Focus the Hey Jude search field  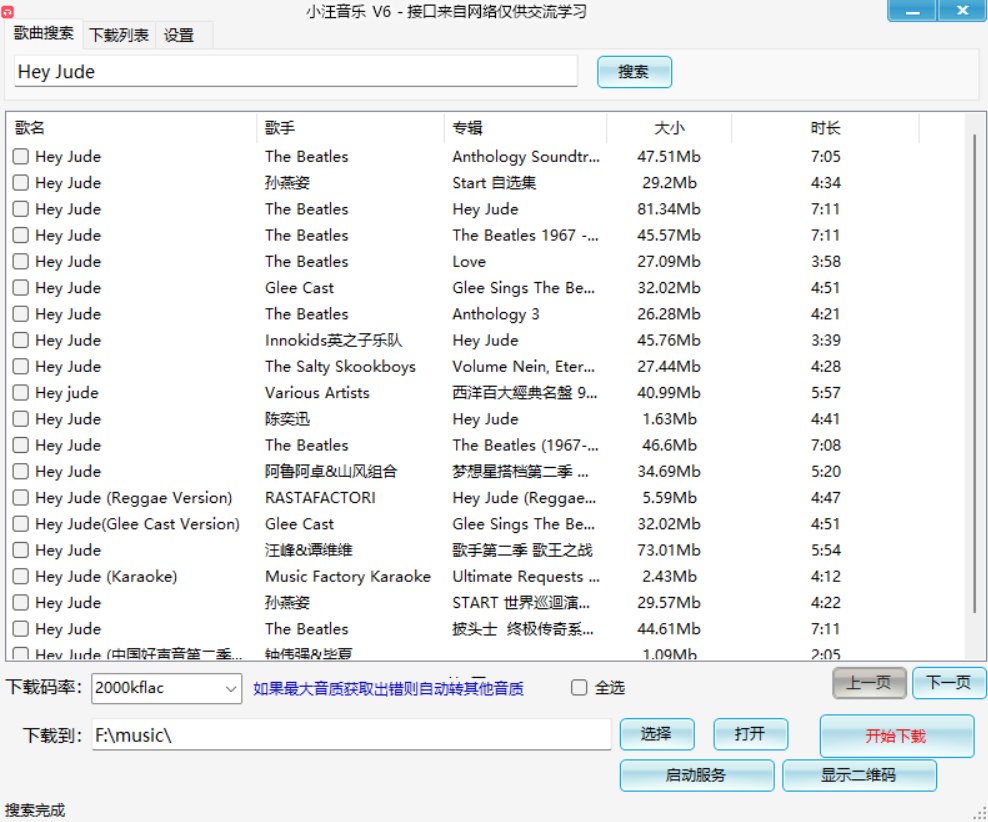(295, 71)
